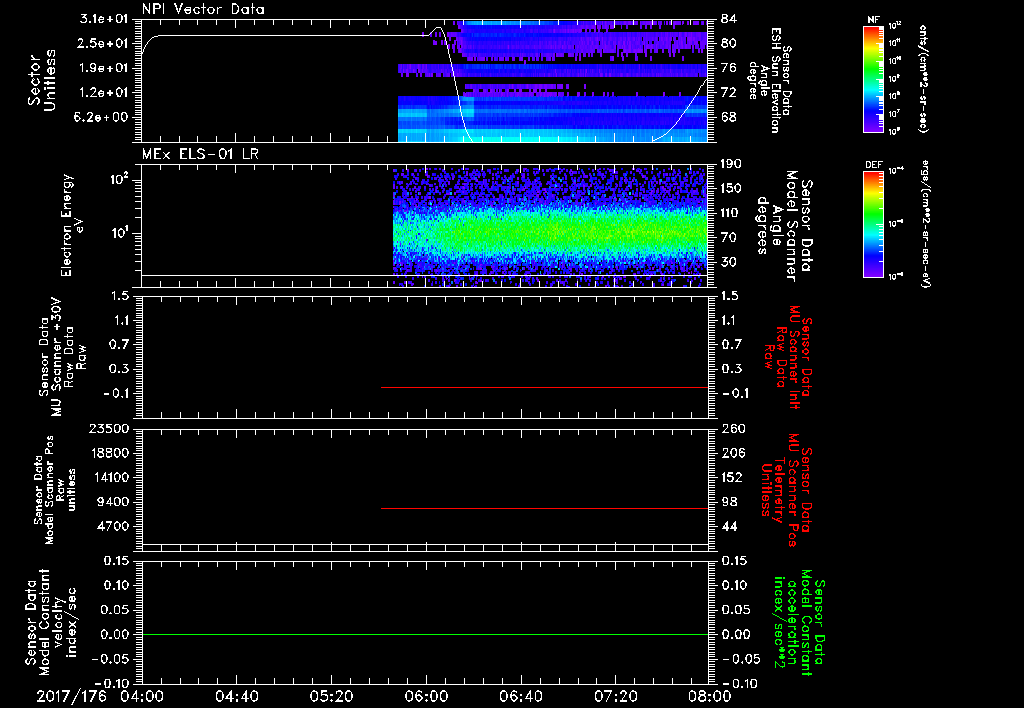Click the '1.2e+01' sector tick value
The image size is (1024, 708).
coord(104,93)
